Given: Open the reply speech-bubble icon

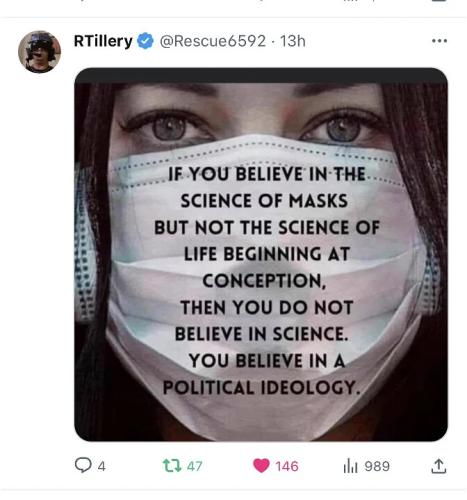Looking at the screenshot, I should pyautogui.click(x=83, y=465).
